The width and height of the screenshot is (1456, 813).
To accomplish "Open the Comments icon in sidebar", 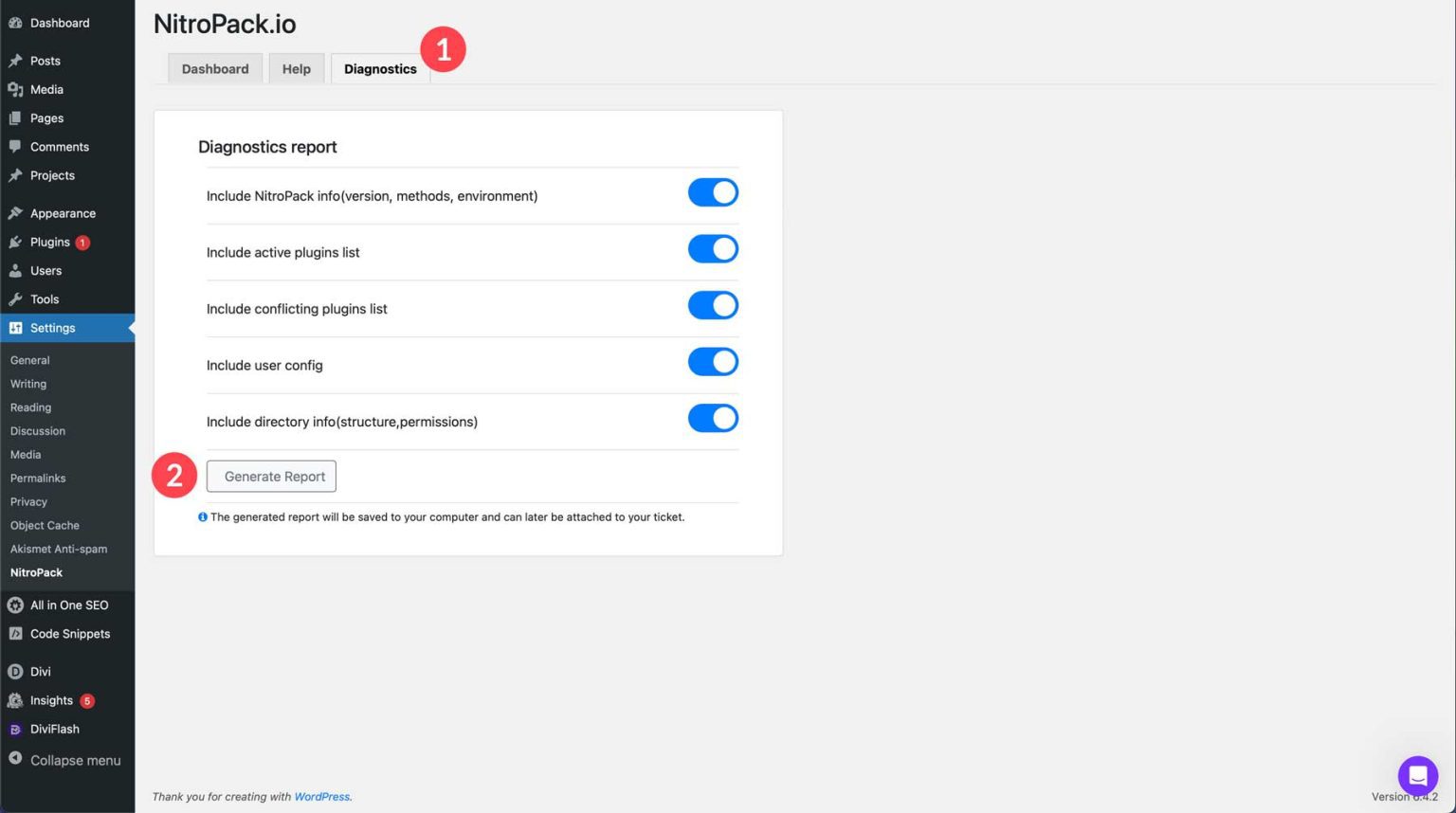I will (x=18, y=146).
